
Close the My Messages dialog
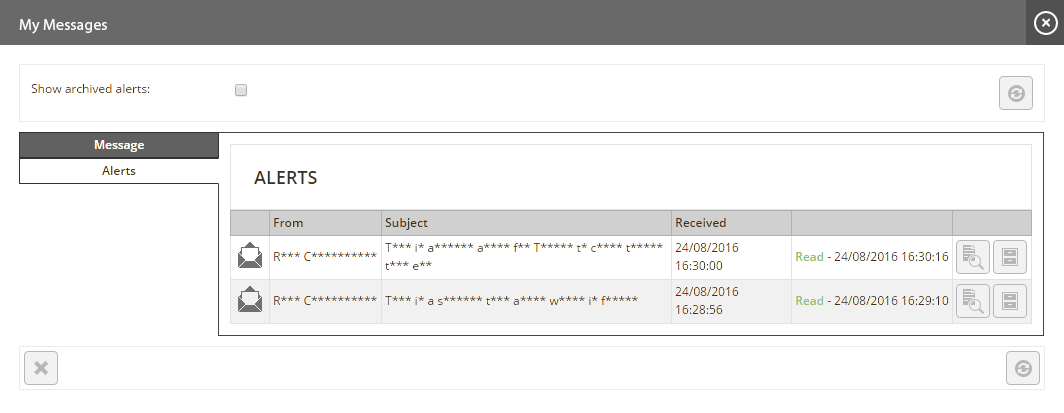pos(1045,23)
